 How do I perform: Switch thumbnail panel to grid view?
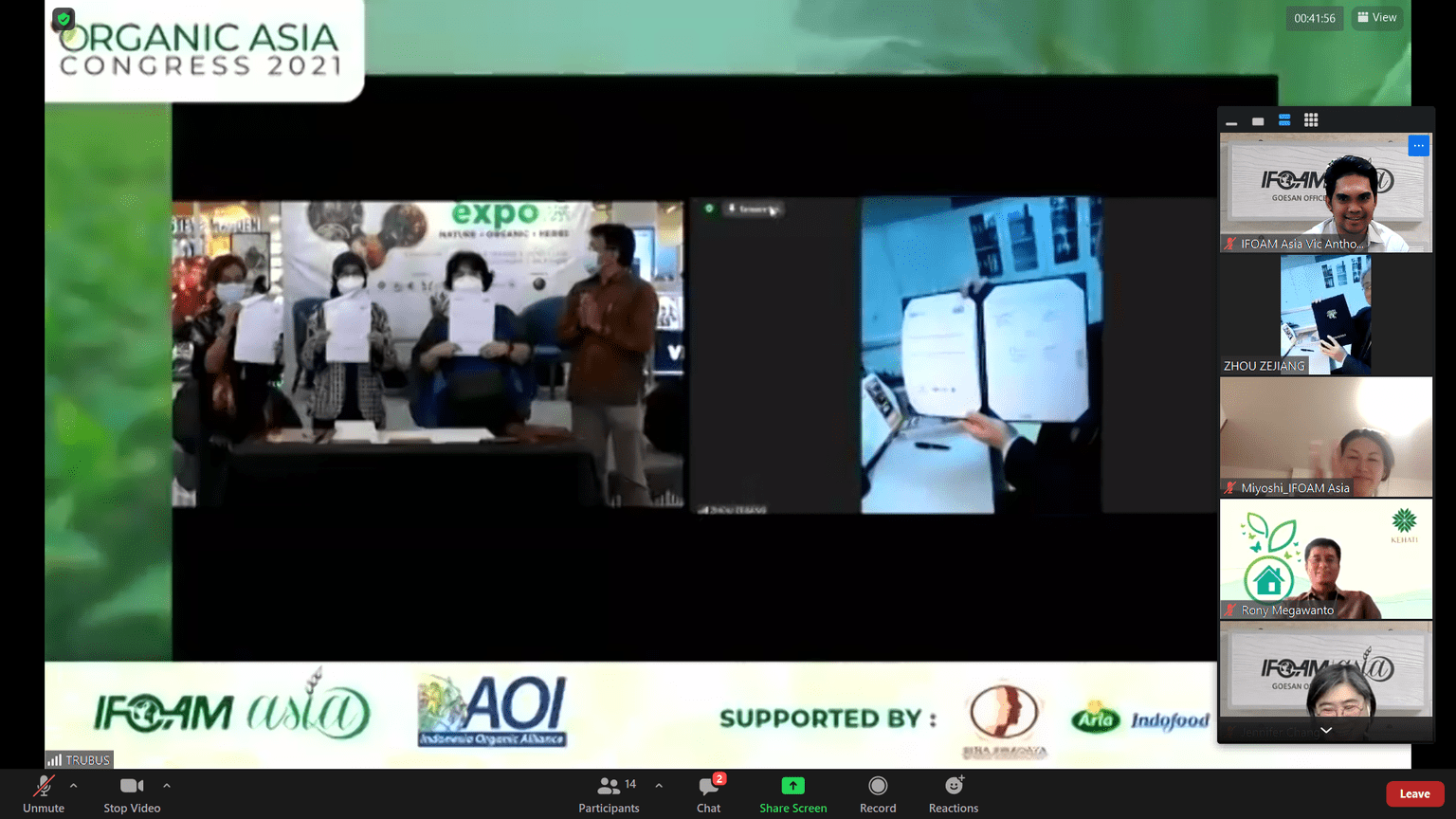(x=1311, y=120)
